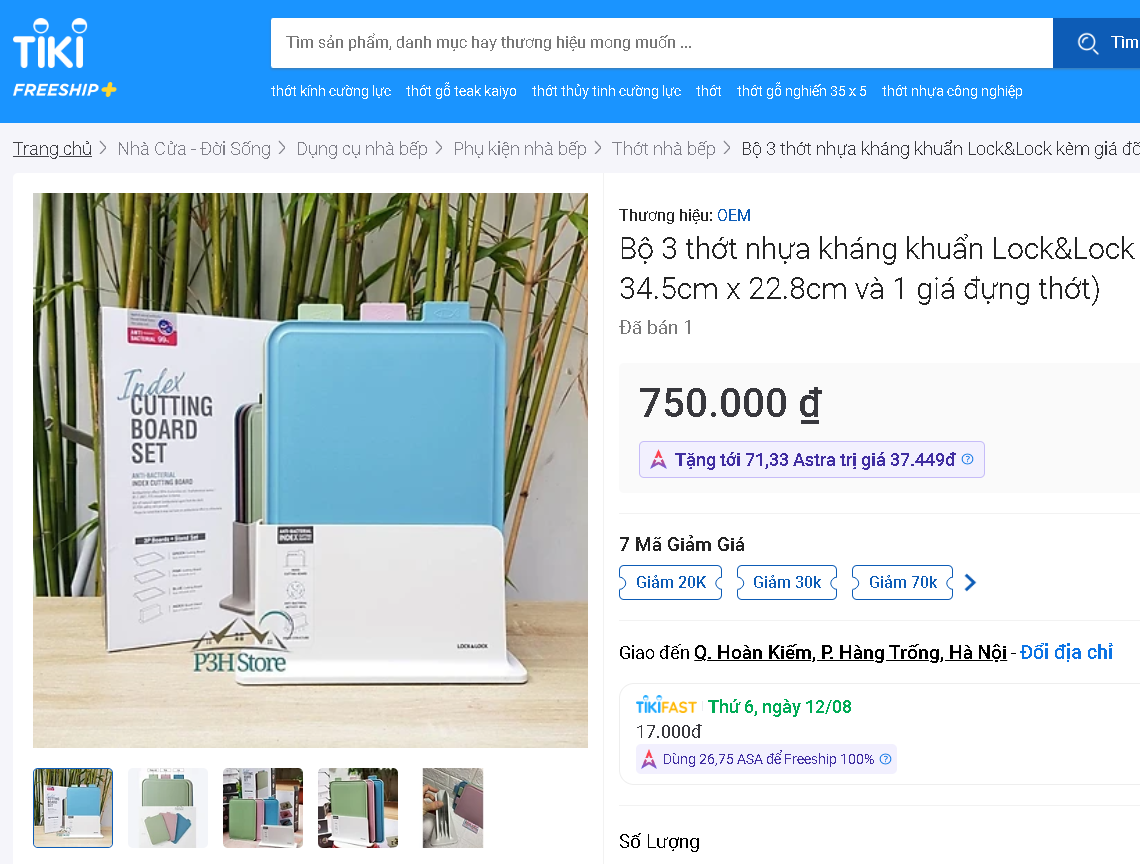Click the TikiFAST delivery logo
This screenshot has width=1140, height=864.
coord(666,706)
